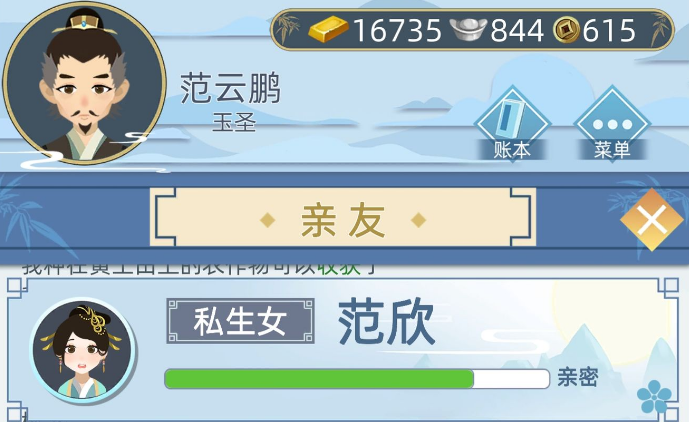
Task: Click the blue flower icon on the card
Action: [x=654, y=396]
